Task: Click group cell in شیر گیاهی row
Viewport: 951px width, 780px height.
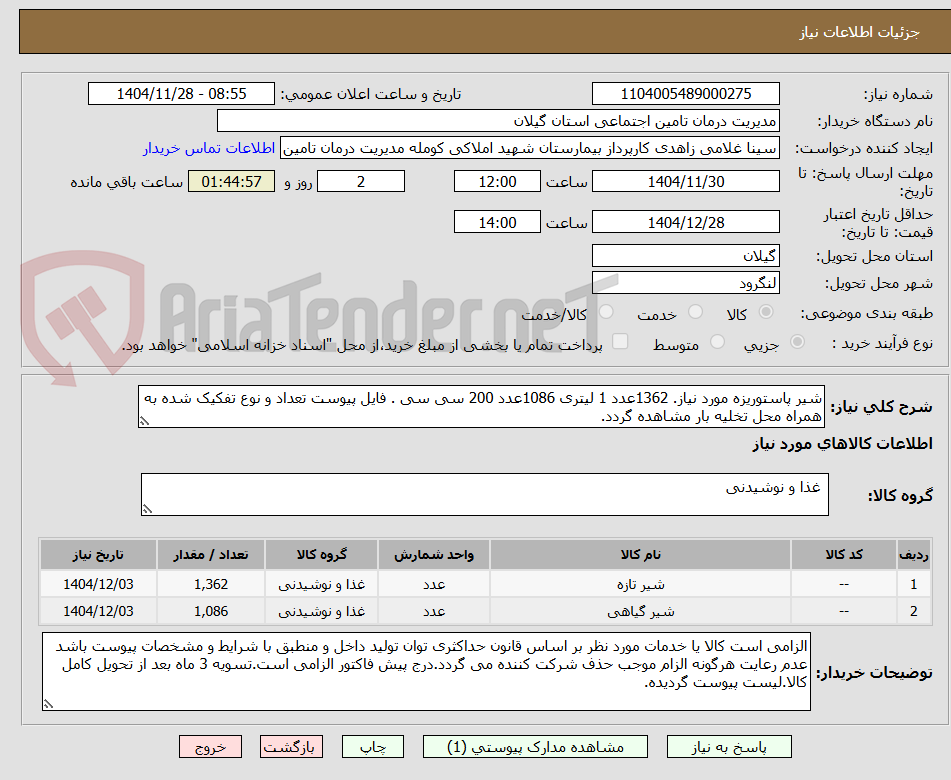Action: tap(321, 611)
